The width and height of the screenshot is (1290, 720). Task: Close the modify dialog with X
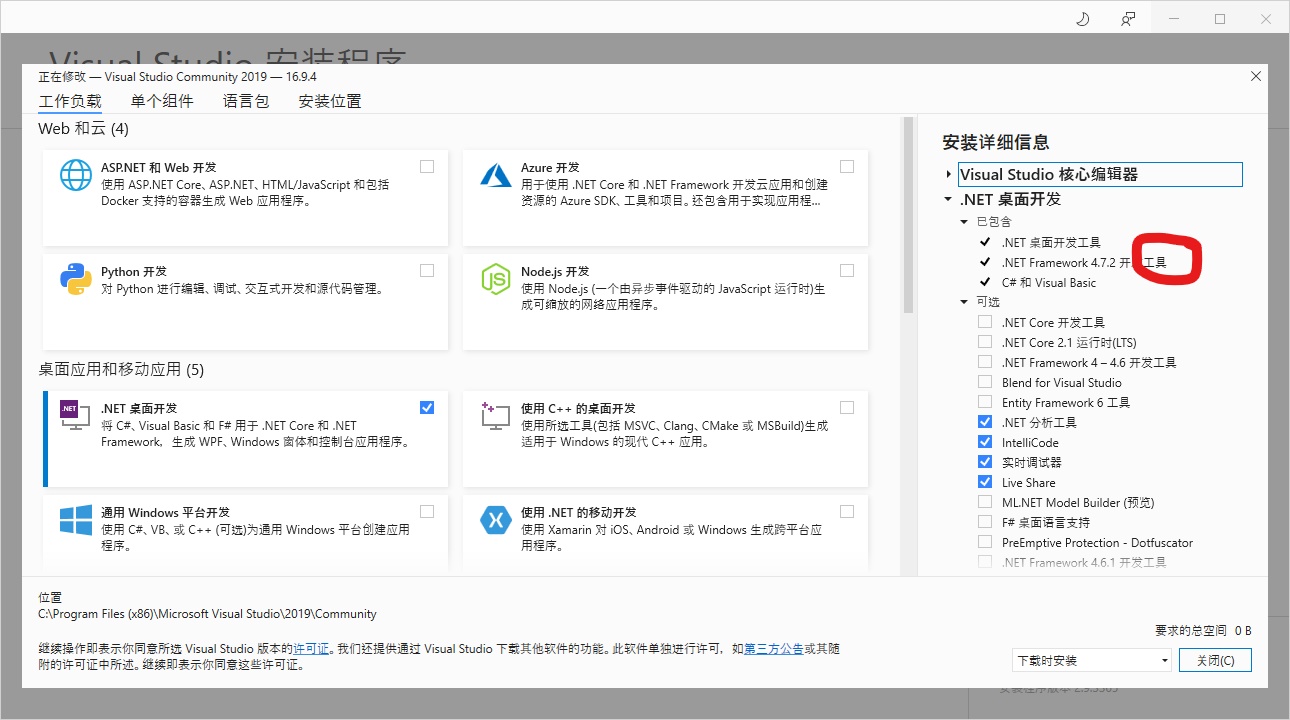[1256, 77]
